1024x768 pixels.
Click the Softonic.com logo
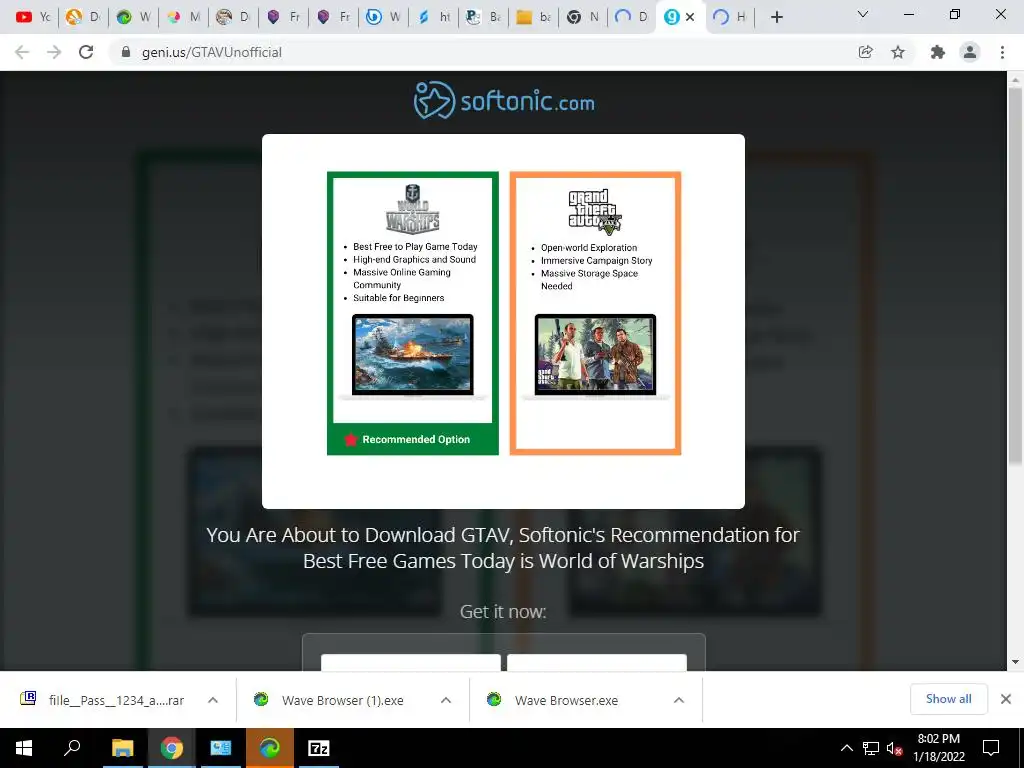point(504,101)
